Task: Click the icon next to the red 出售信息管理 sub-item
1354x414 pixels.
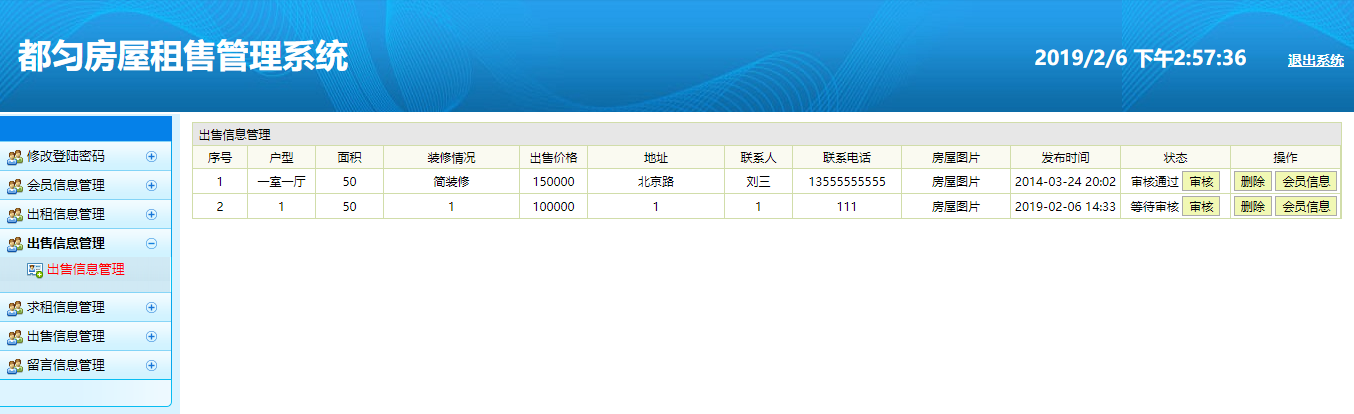Action: 35,270
